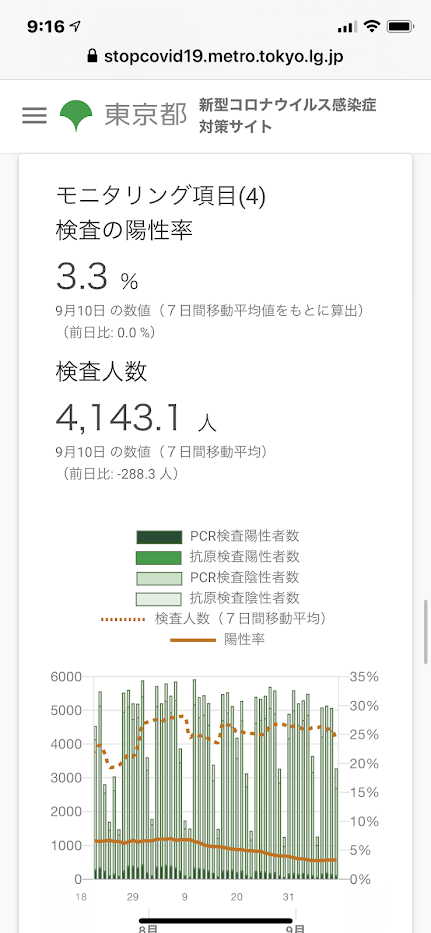Tap the stopcovid19.metro.tokyo.lg.jp address bar

tap(216, 57)
